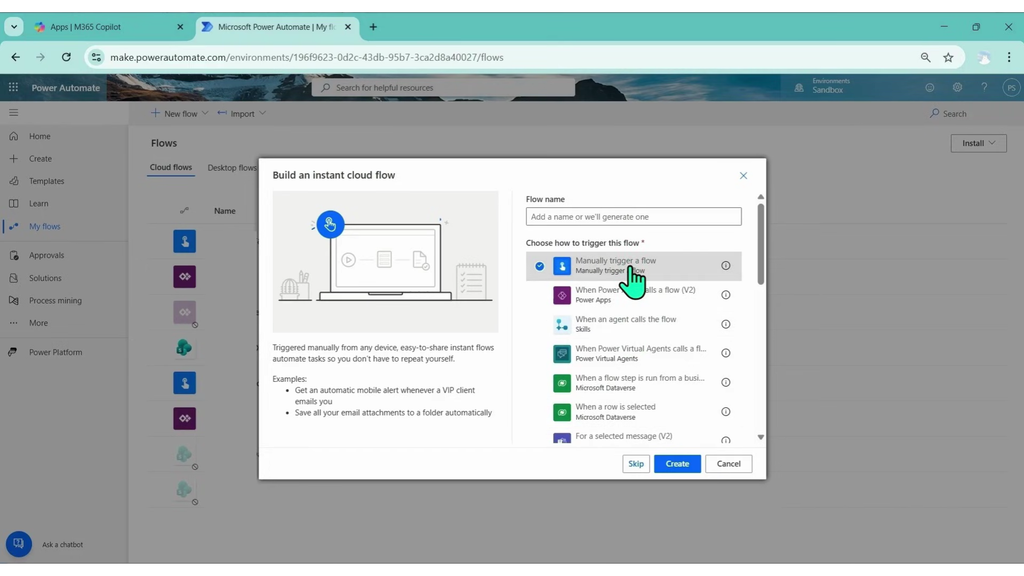Reload the page in browser
This screenshot has width=1024, height=576.
tap(66, 57)
